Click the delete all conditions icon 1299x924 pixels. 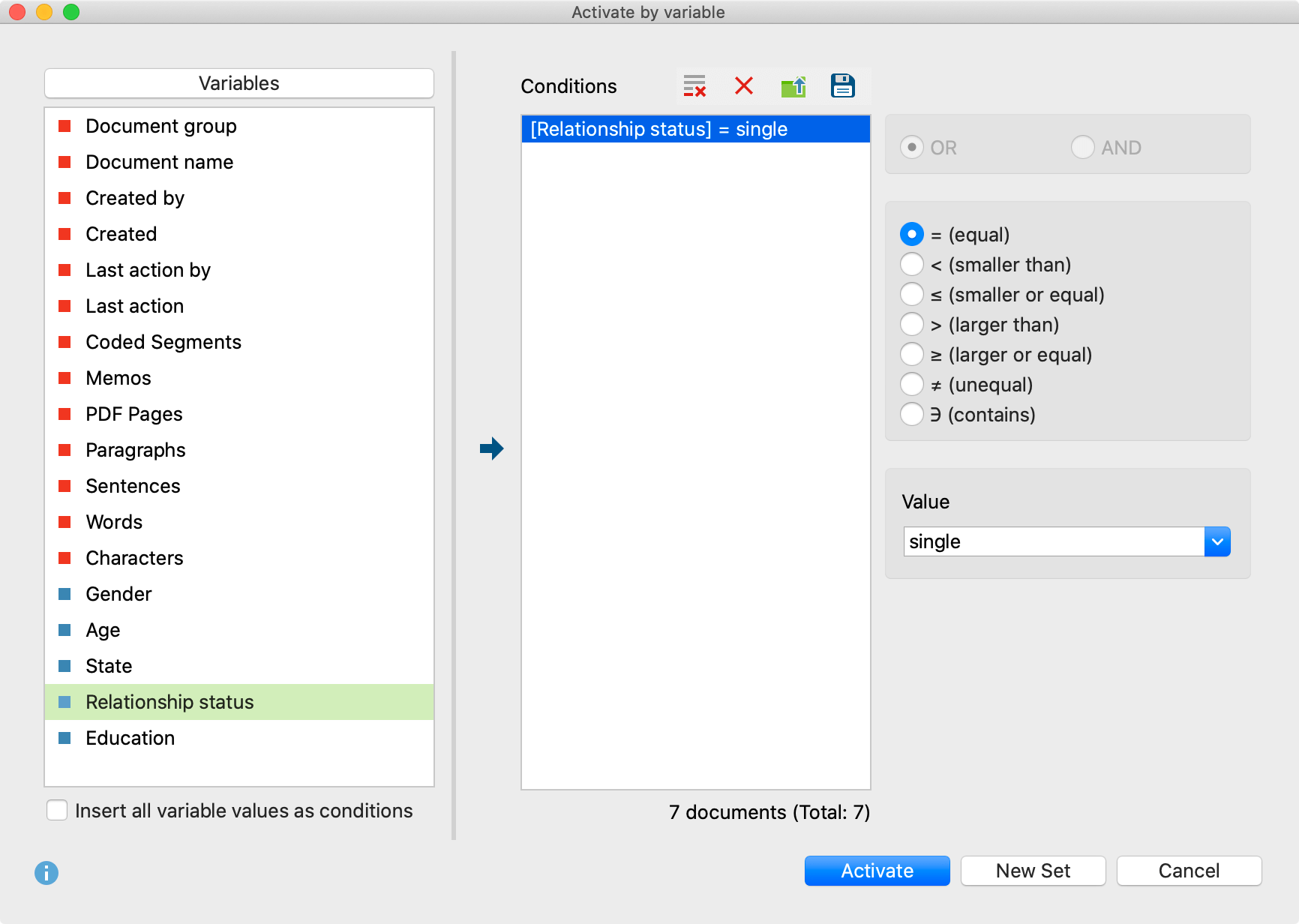694,86
